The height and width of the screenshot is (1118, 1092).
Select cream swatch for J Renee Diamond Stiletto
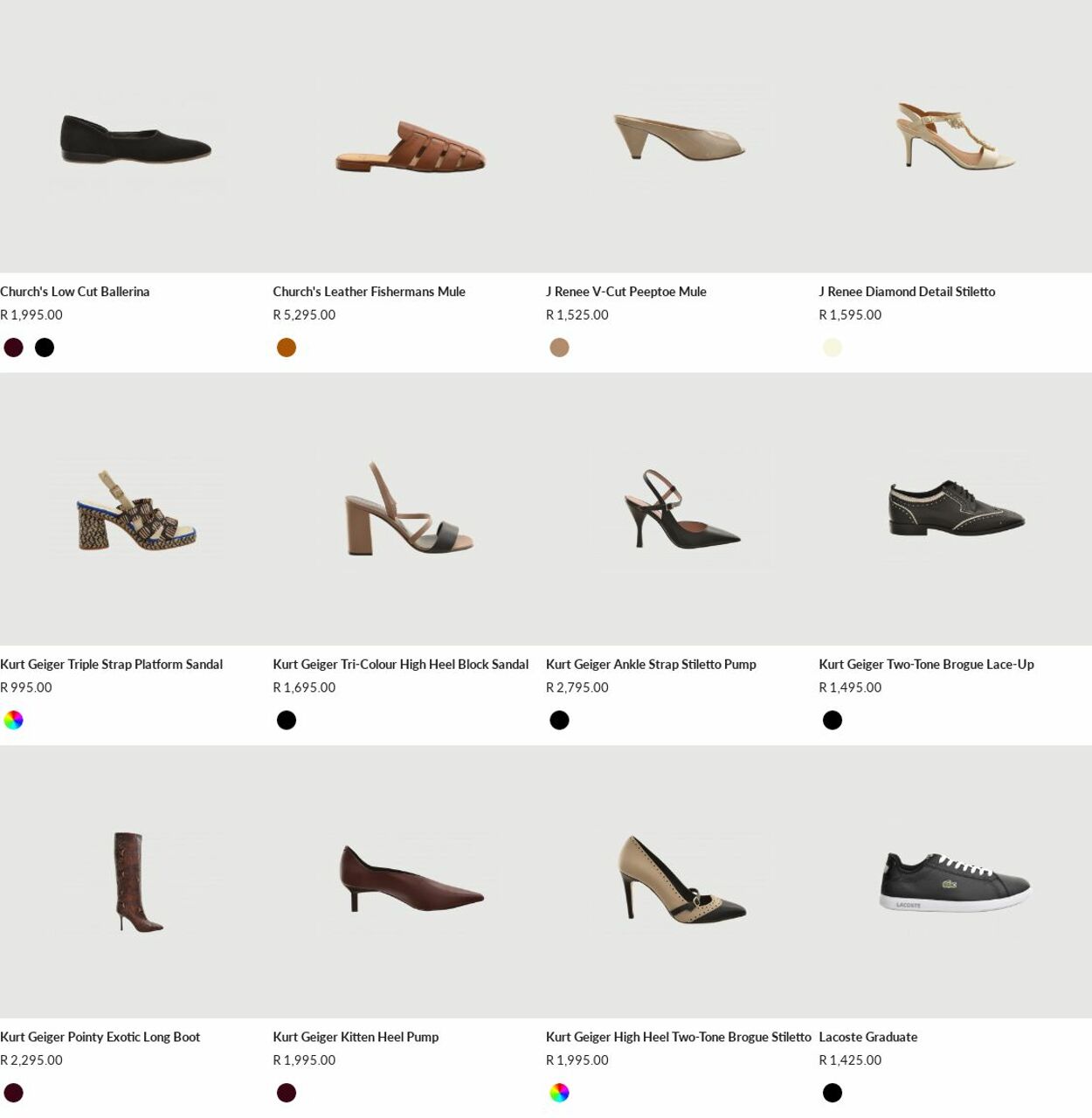coord(833,348)
